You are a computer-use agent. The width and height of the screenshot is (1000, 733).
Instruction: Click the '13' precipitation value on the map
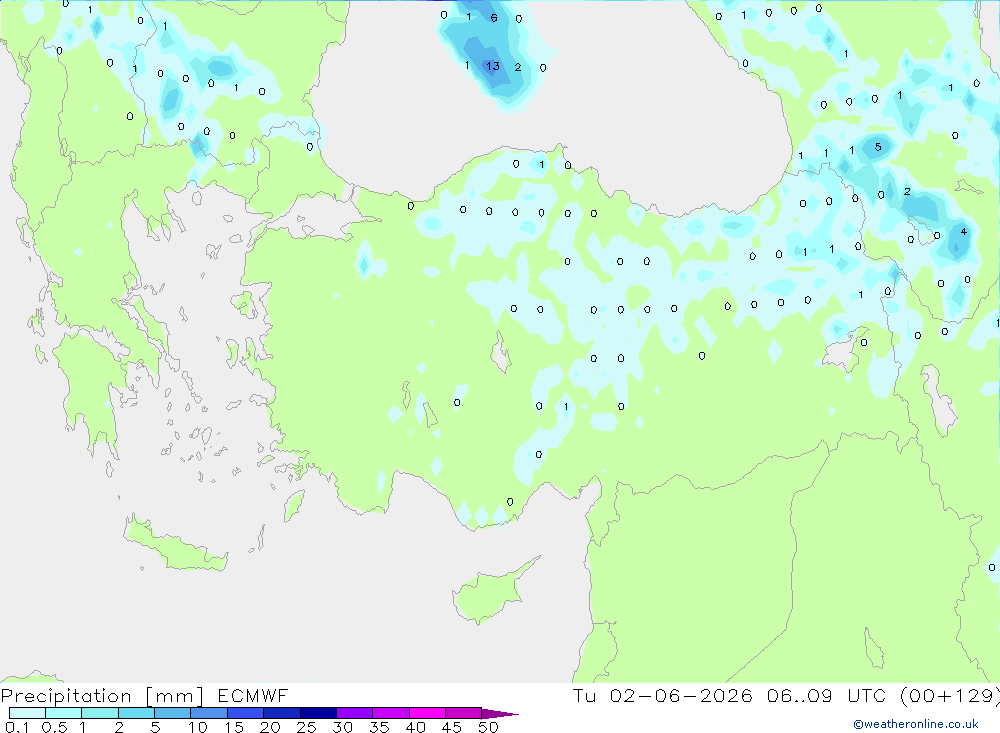[492, 66]
